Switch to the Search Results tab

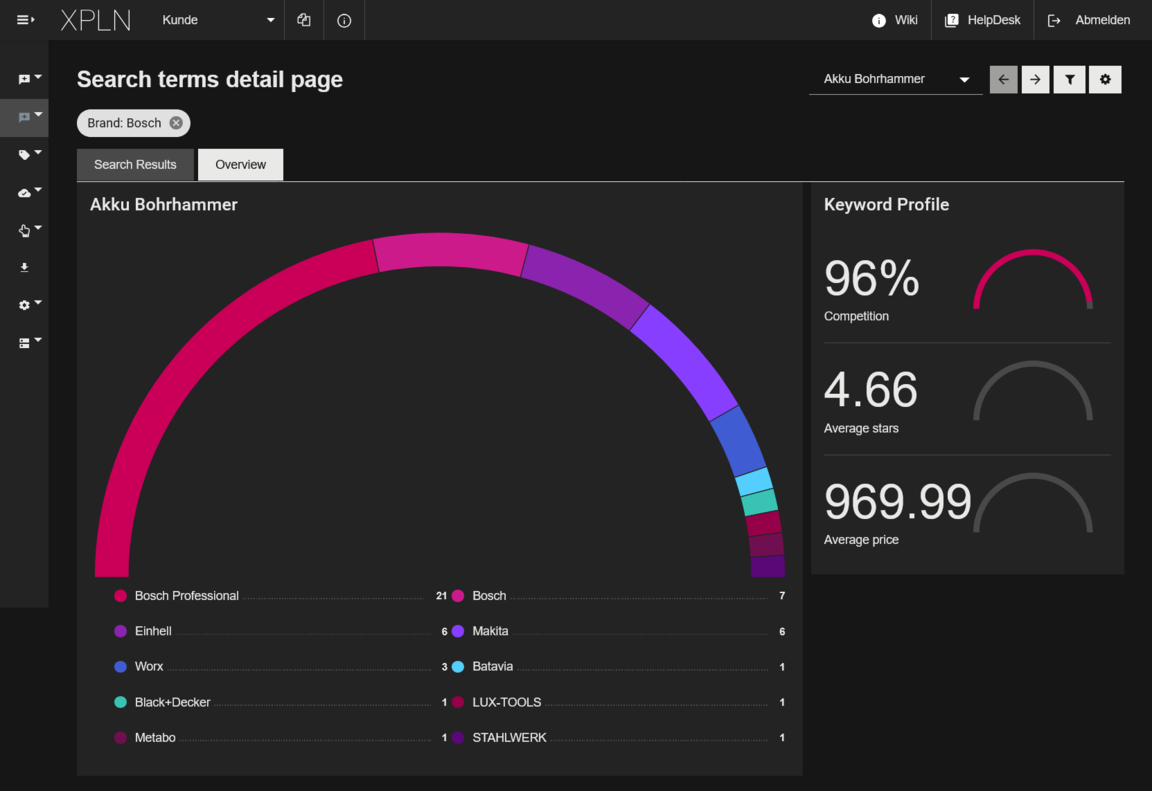[x=135, y=165]
